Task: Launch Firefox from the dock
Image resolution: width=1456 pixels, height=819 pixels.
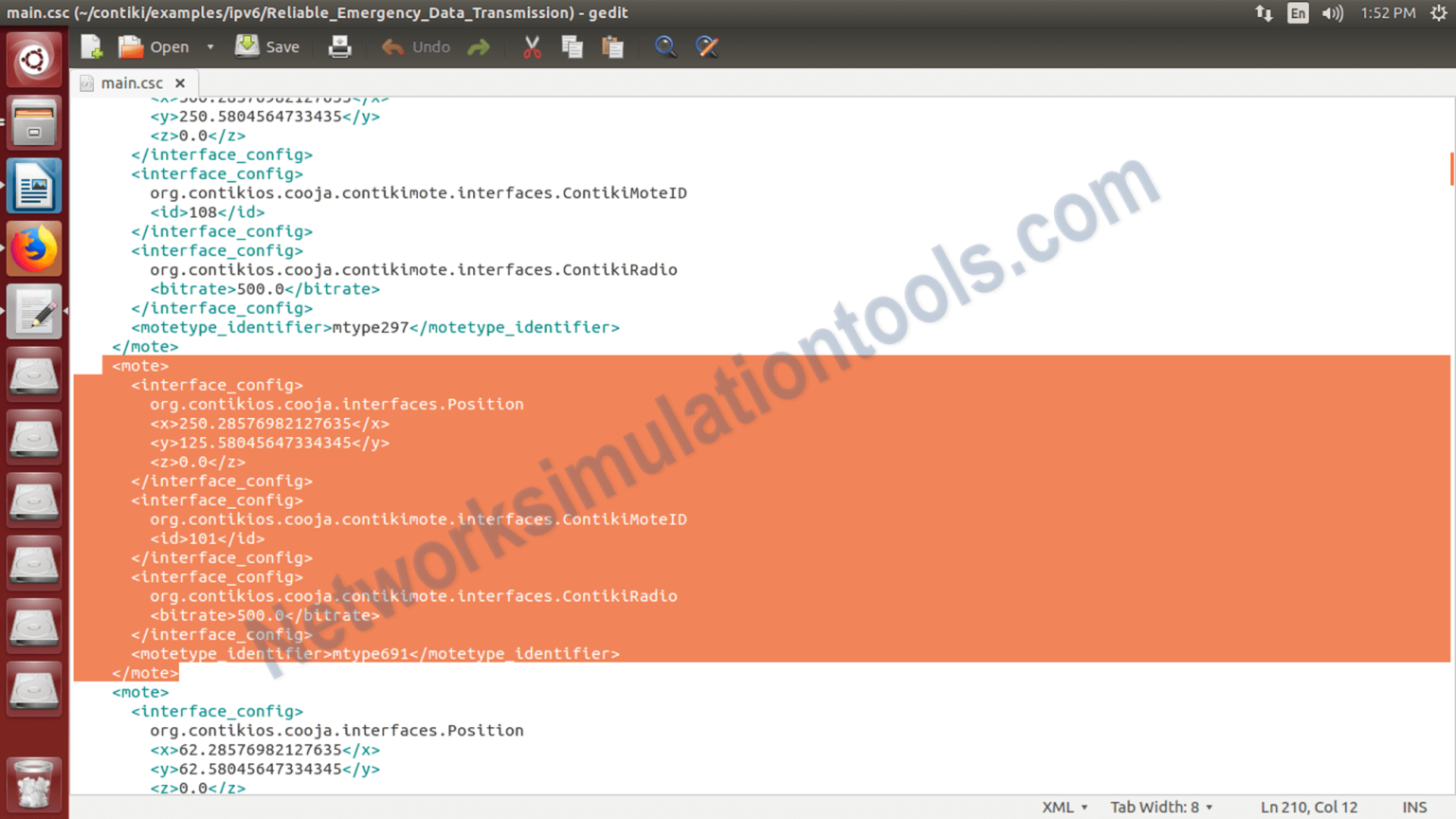Action: click(34, 248)
